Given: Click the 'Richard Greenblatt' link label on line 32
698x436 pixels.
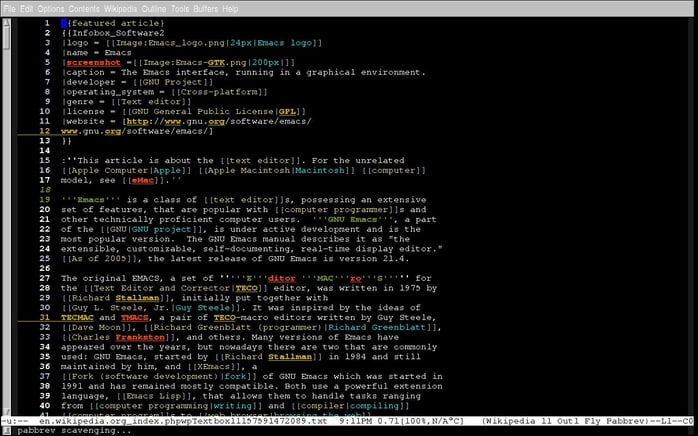Looking at the screenshot, I should point(377,327).
